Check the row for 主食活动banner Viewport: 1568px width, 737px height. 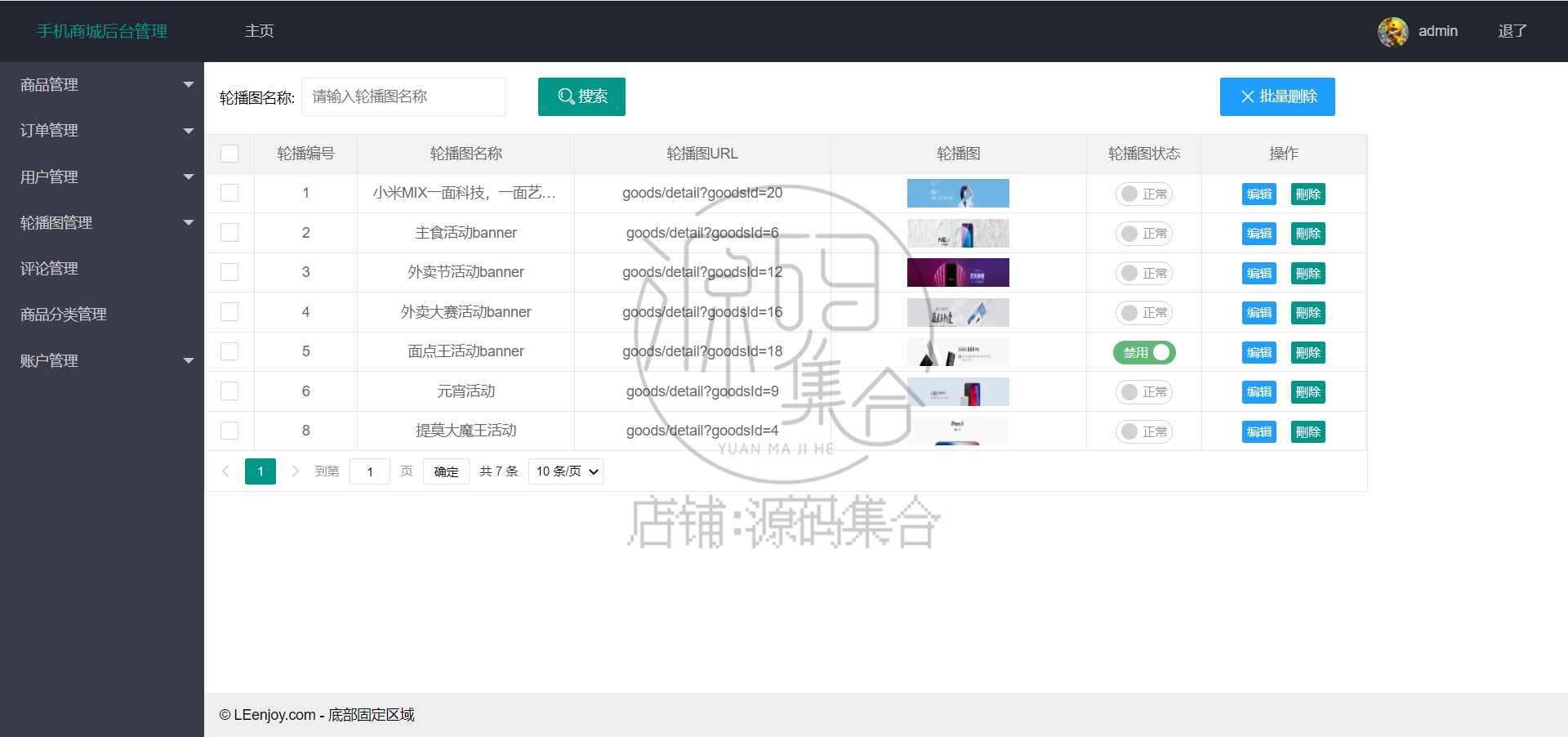pos(229,233)
